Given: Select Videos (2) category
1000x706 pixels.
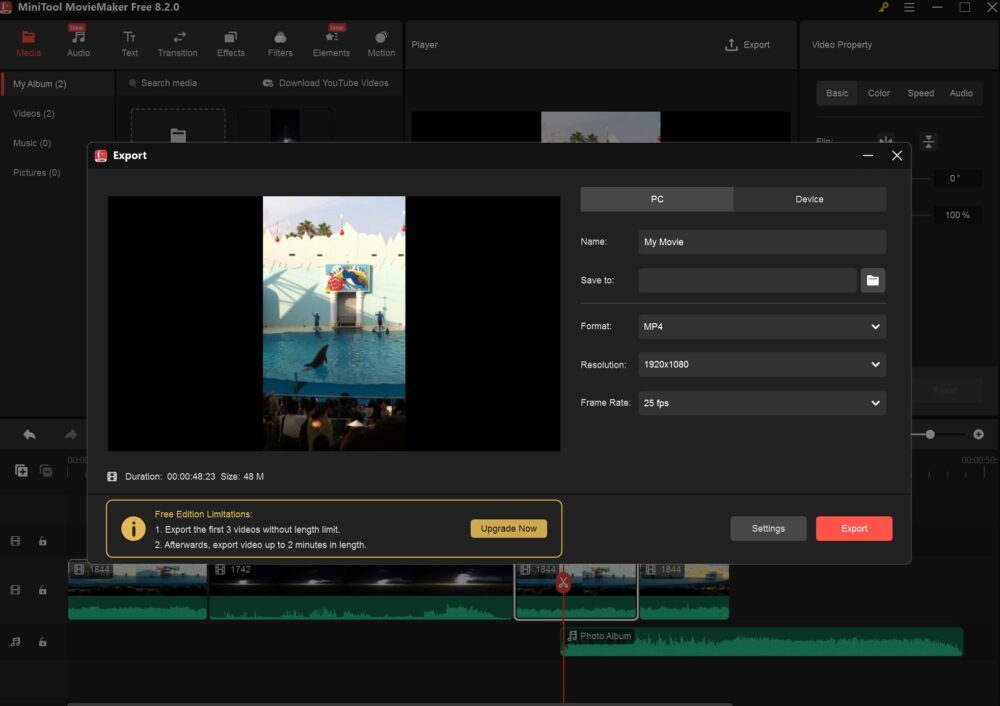Looking at the screenshot, I should pos(34,114).
